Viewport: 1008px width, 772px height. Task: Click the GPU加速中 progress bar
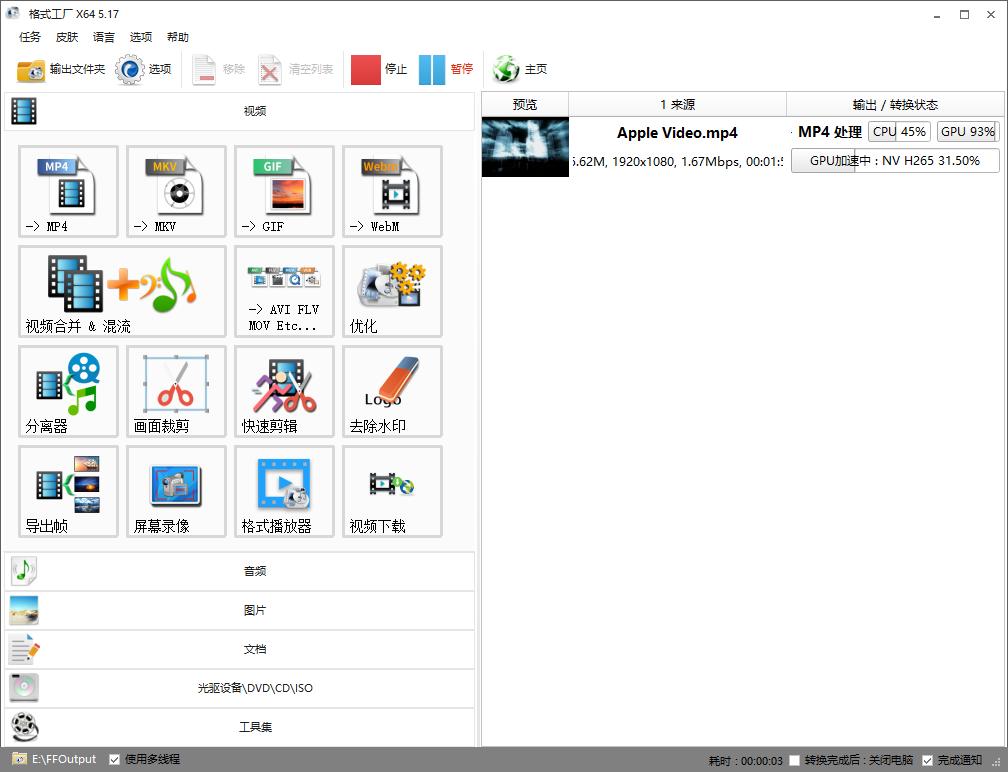(x=894, y=161)
